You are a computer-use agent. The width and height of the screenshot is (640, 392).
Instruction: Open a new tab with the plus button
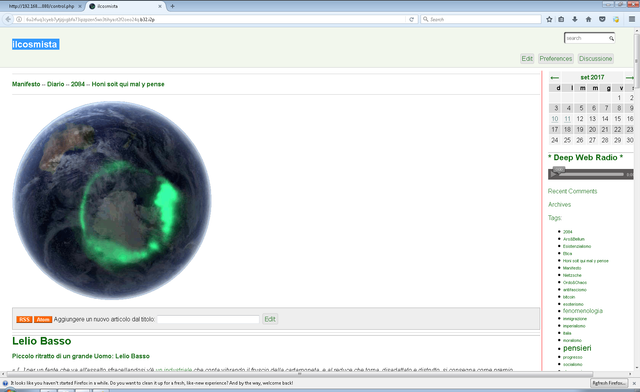point(172,6)
